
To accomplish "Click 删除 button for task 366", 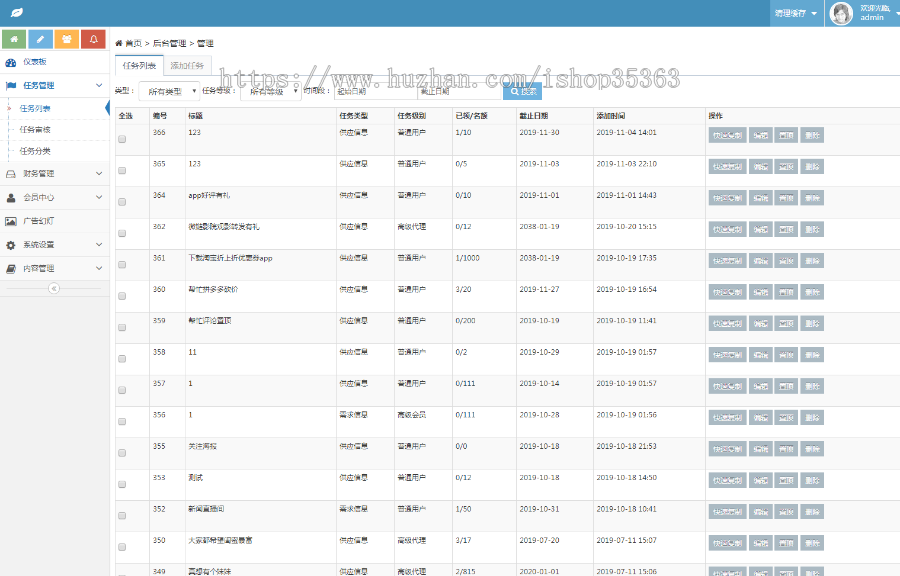I will coord(812,136).
